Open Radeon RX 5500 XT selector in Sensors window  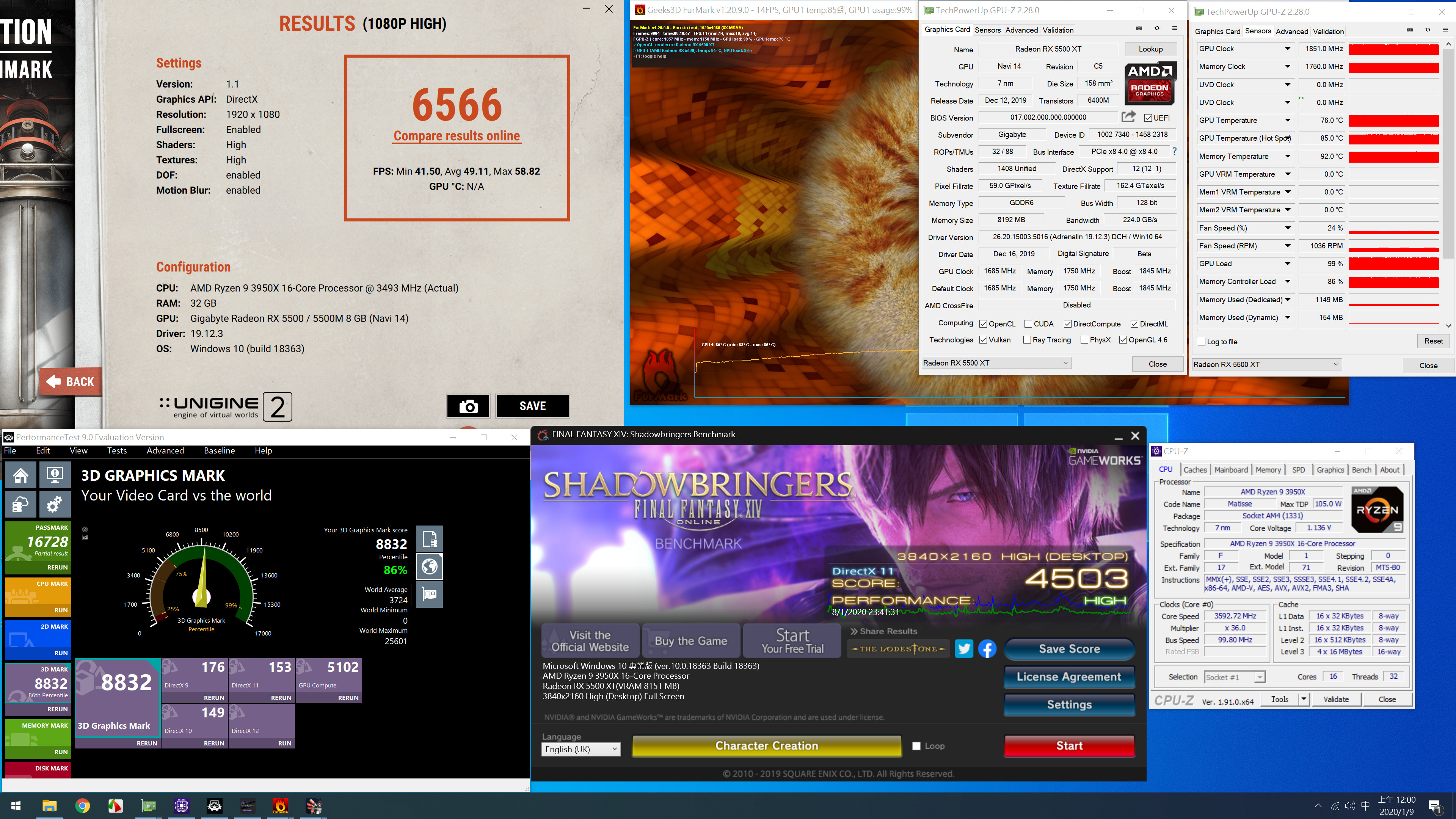pos(1267,364)
